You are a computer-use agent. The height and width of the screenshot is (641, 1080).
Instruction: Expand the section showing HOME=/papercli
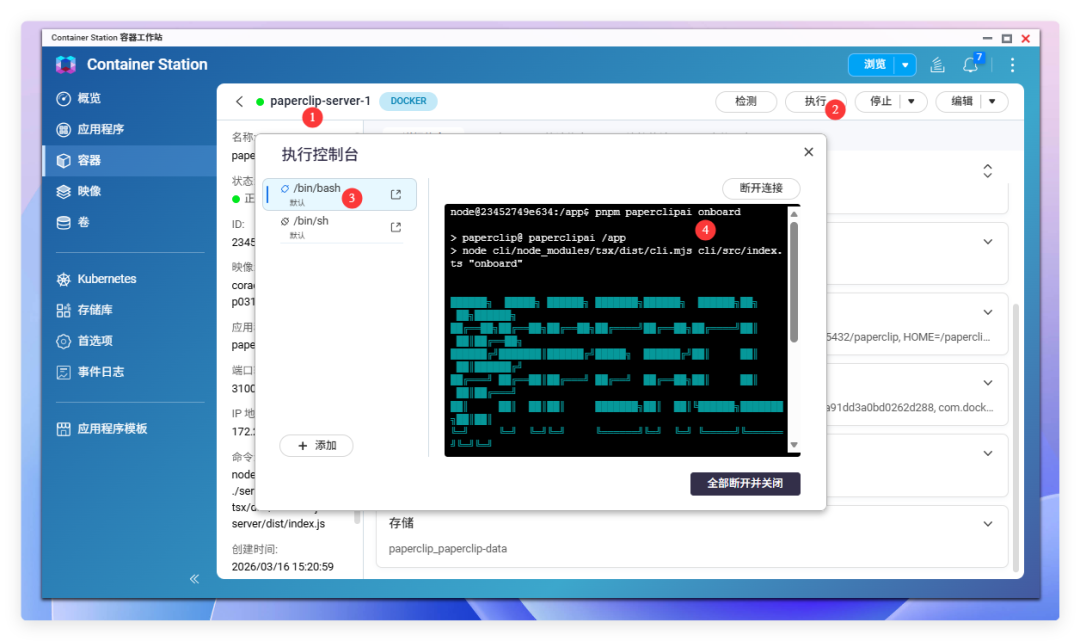pos(988,313)
